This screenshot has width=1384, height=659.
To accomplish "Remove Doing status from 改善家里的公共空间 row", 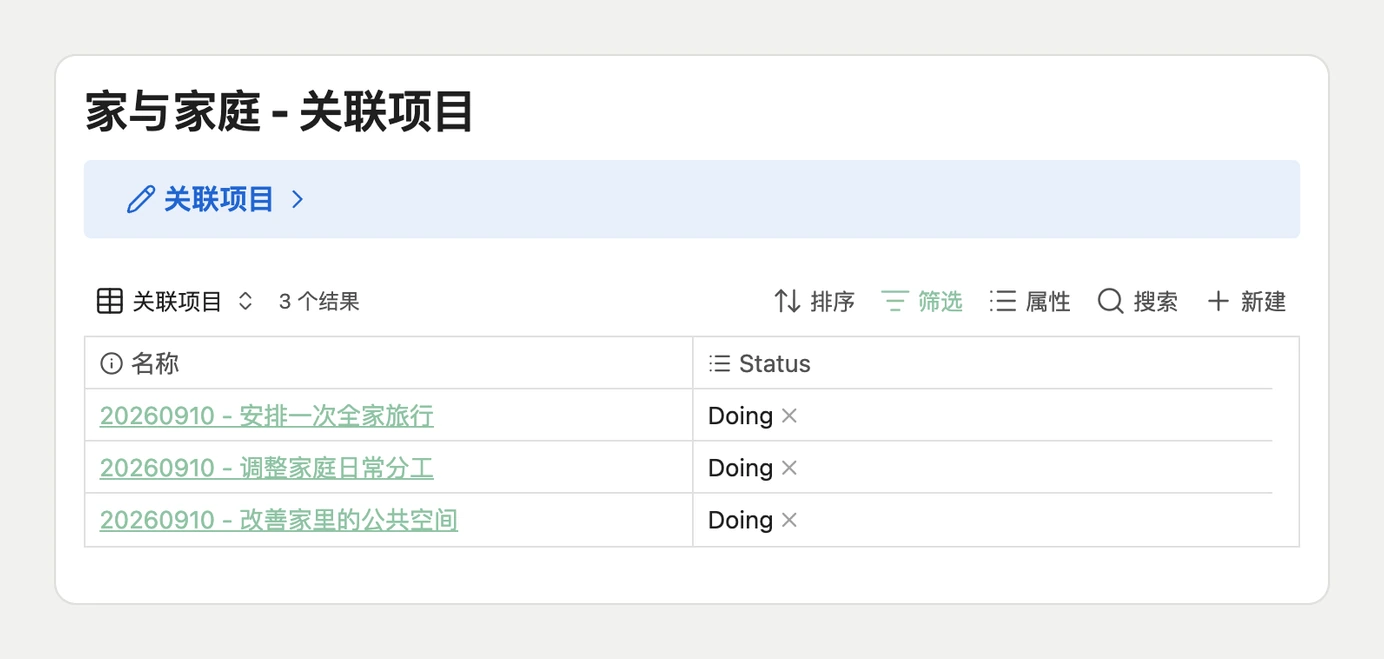I will [789, 519].
